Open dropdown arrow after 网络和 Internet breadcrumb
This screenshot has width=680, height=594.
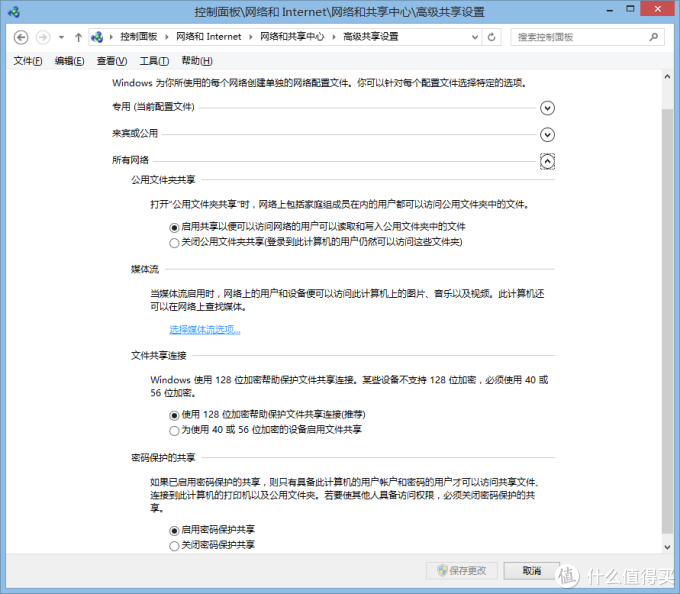click(x=251, y=37)
